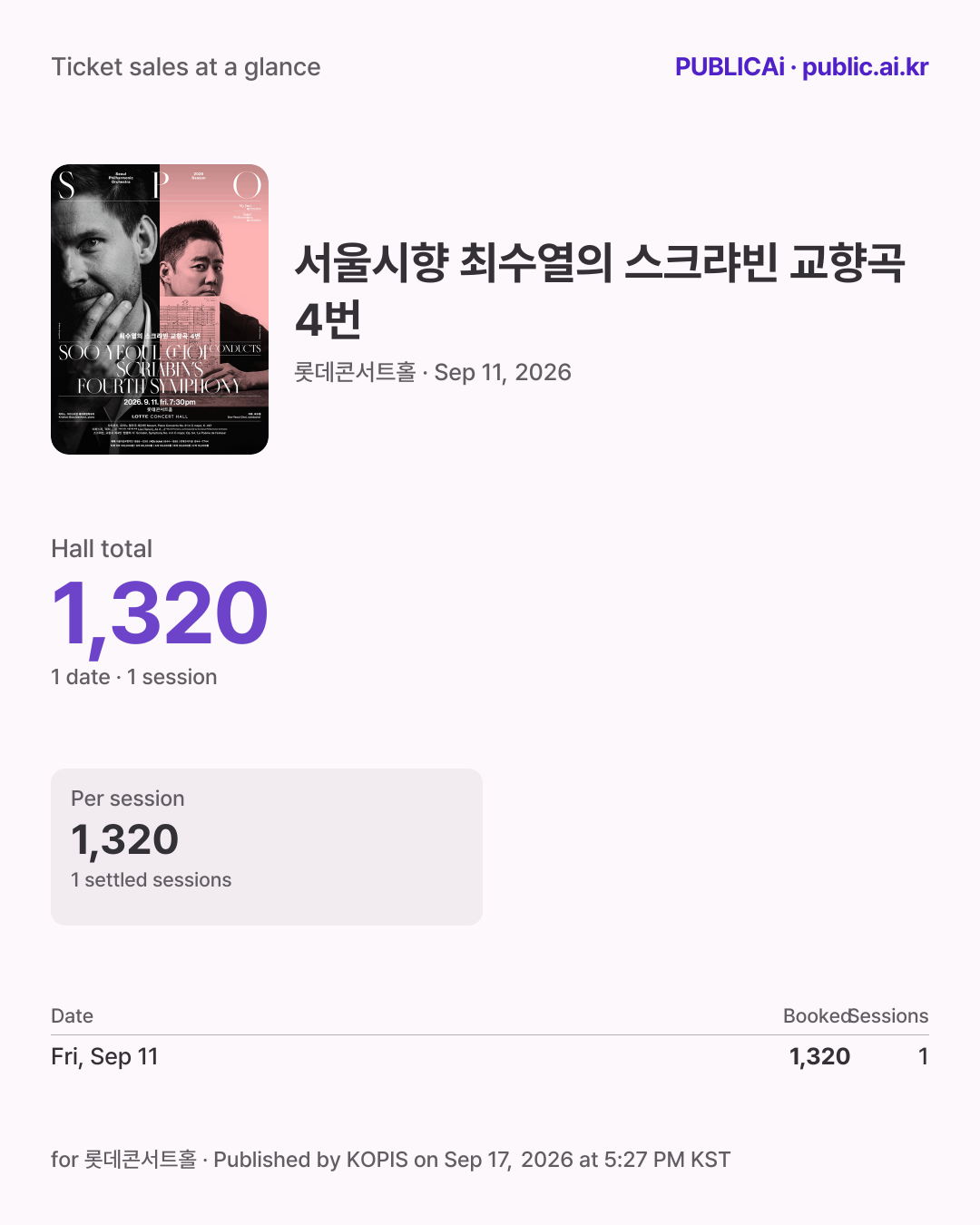Click the booked value 1,320 in the row
The width and height of the screenshot is (980, 1225).
[x=819, y=1056]
